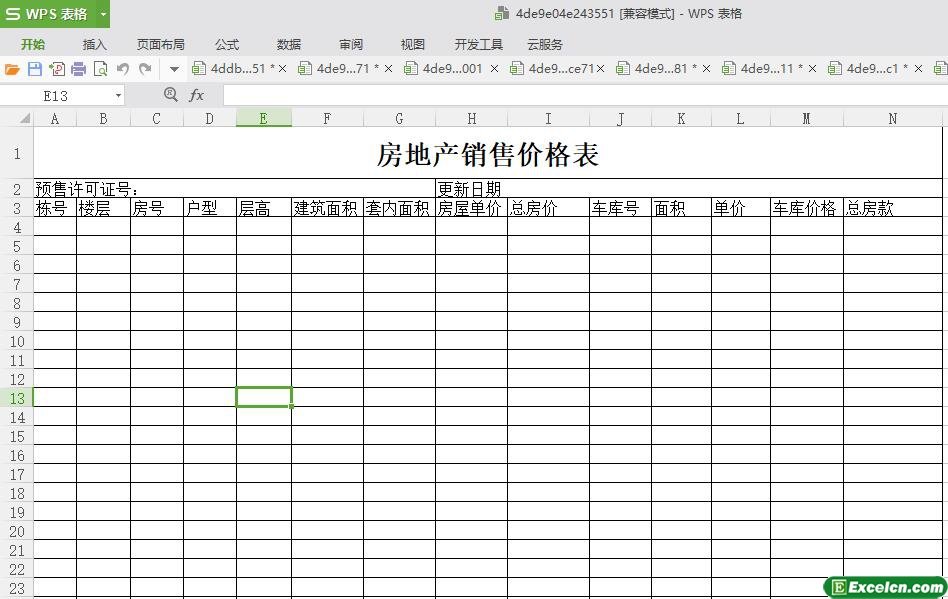Click the zoom magnifier icon beside fx

coord(170,94)
